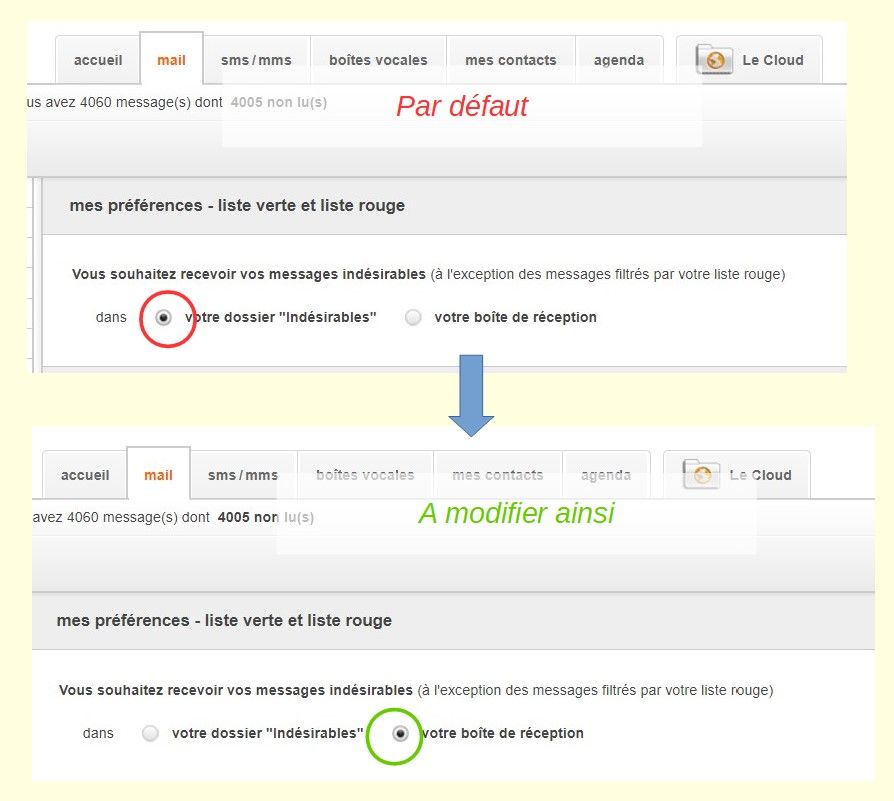Open the Le Cloud label in the top screenshot

click(773, 60)
